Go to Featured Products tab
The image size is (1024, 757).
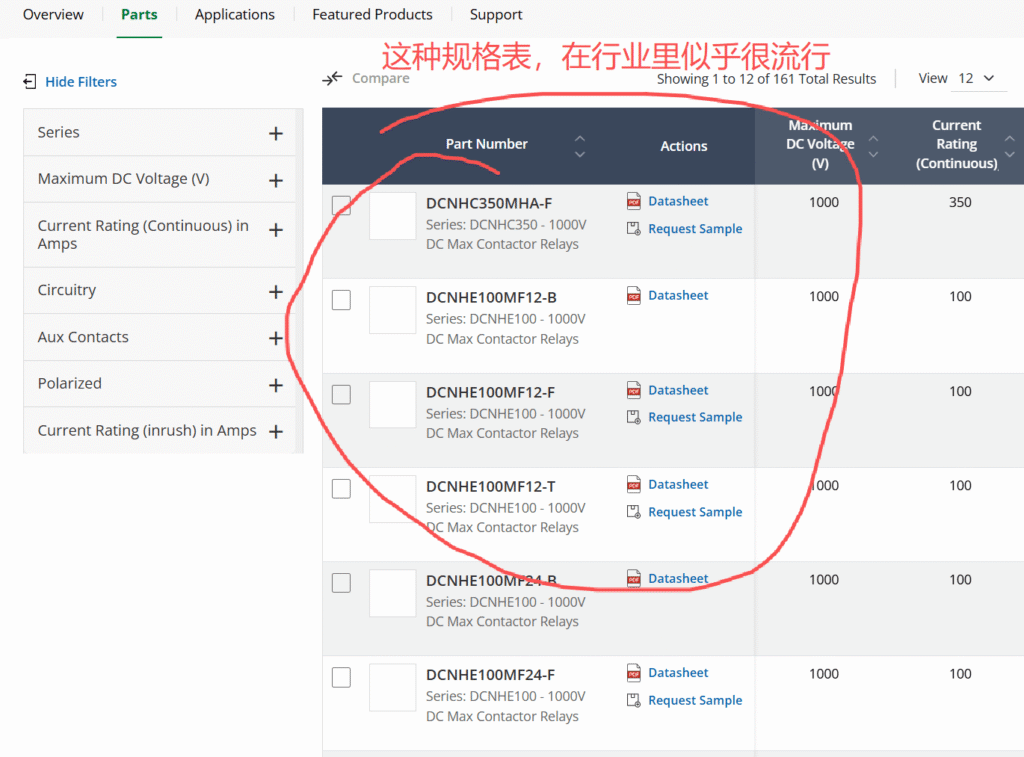click(x=372, y=14)
